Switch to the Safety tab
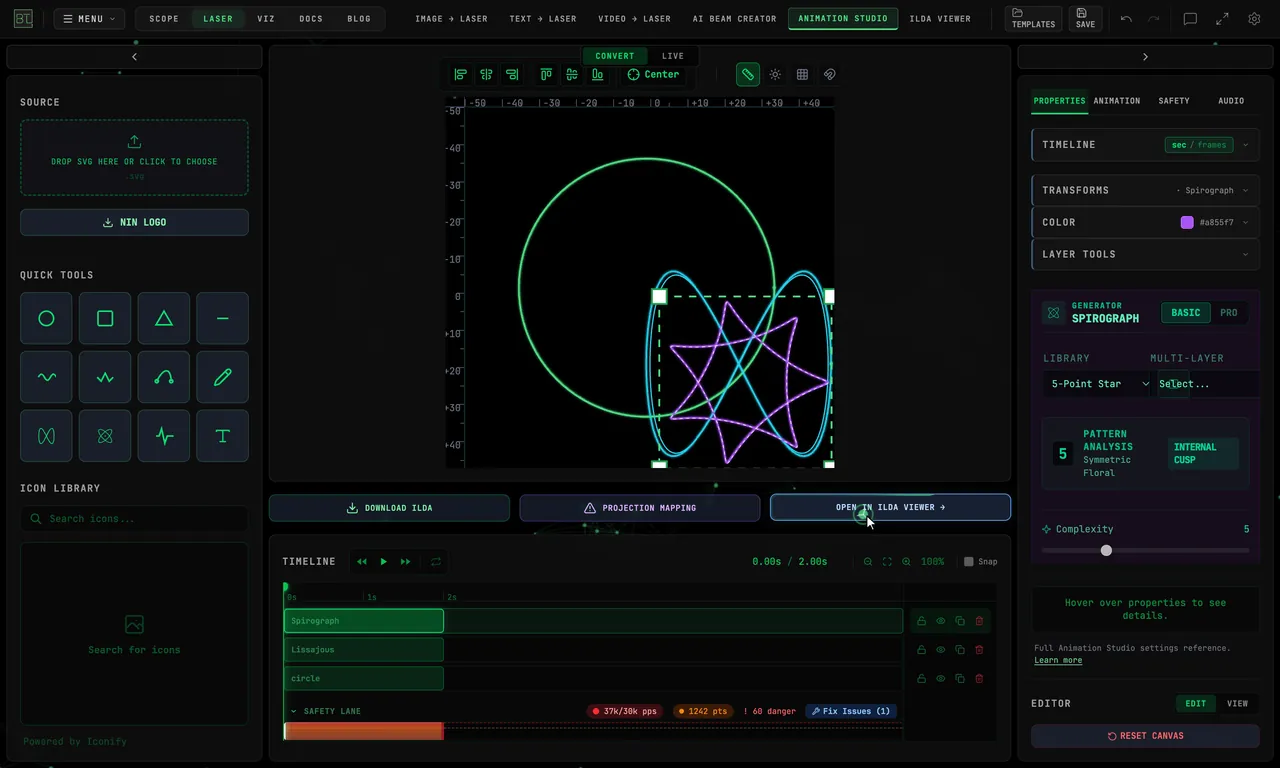 (x=1174, y=101)
